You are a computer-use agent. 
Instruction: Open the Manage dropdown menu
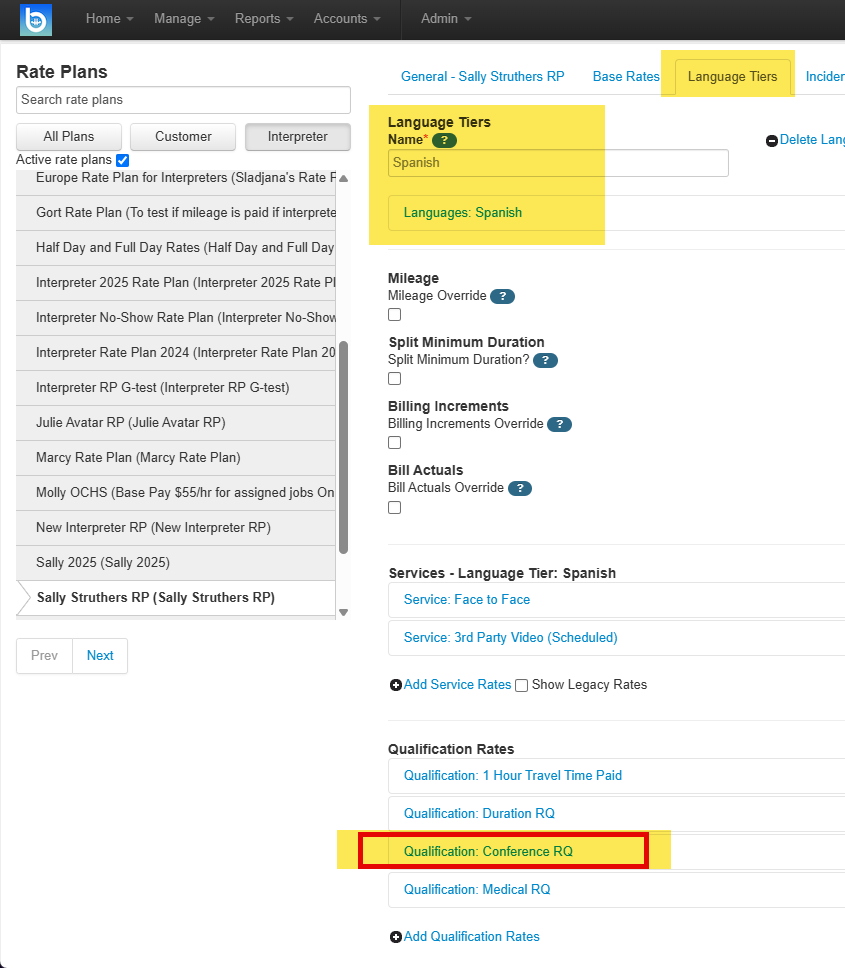[184, 19]
